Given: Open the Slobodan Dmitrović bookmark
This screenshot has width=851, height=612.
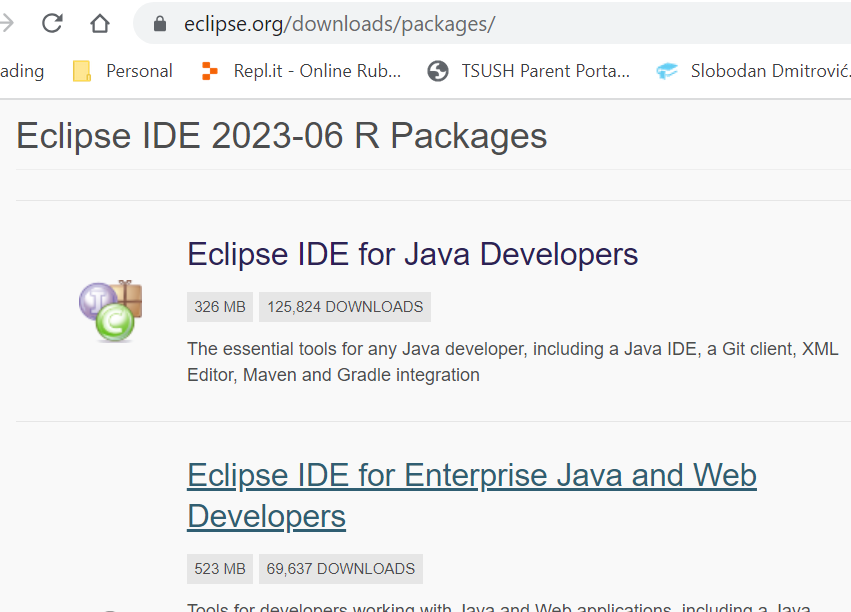Looking at the screenshot, I should [753, 71].
